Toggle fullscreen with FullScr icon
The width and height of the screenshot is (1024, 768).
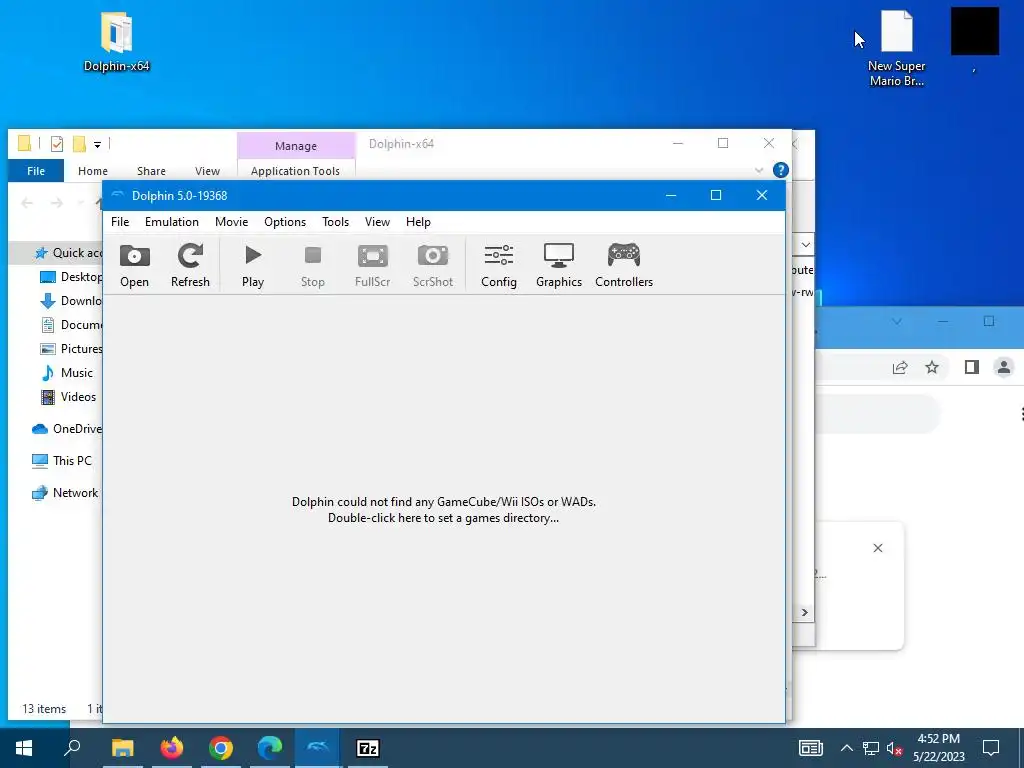[x=372, y=265]
